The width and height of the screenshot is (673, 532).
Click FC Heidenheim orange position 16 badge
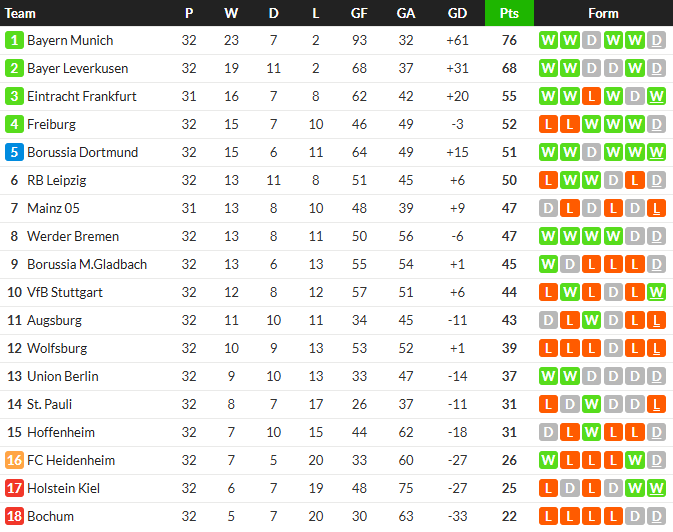pos(14,461)
